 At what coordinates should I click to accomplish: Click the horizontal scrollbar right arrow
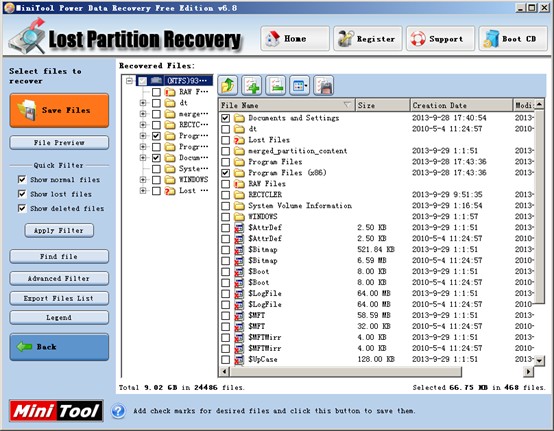pyautogui.click(x=528, y=372)
